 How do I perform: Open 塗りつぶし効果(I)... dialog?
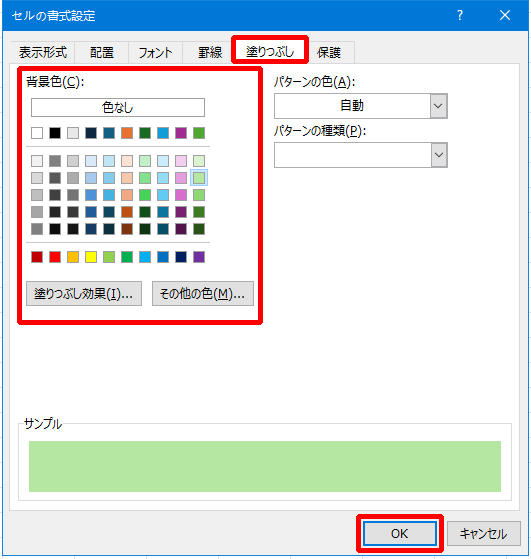click(x=84, y=293)
